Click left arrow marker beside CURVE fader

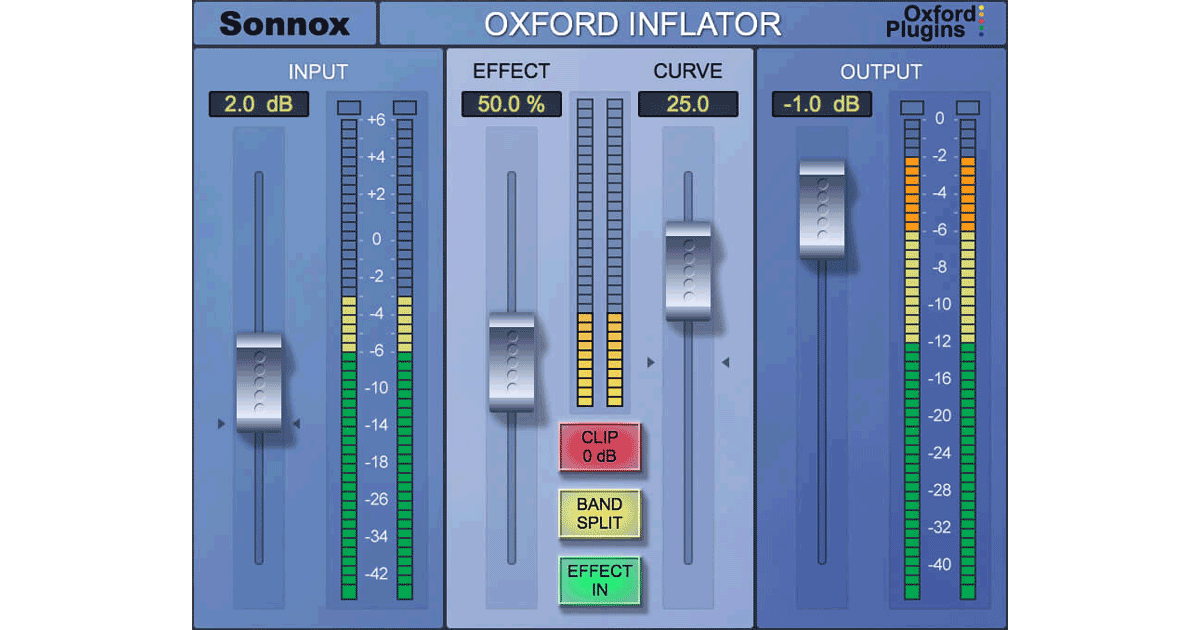(x=651, y=362)
